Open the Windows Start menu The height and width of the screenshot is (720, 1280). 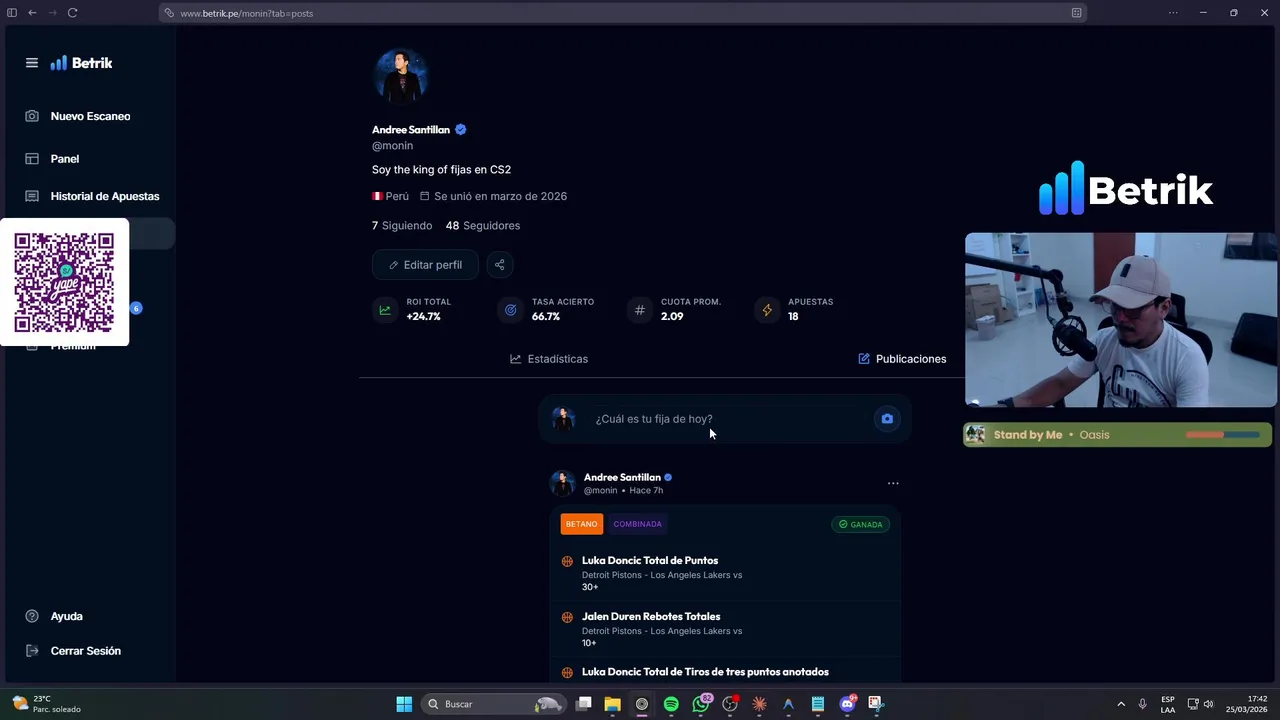tap(404, 704)
